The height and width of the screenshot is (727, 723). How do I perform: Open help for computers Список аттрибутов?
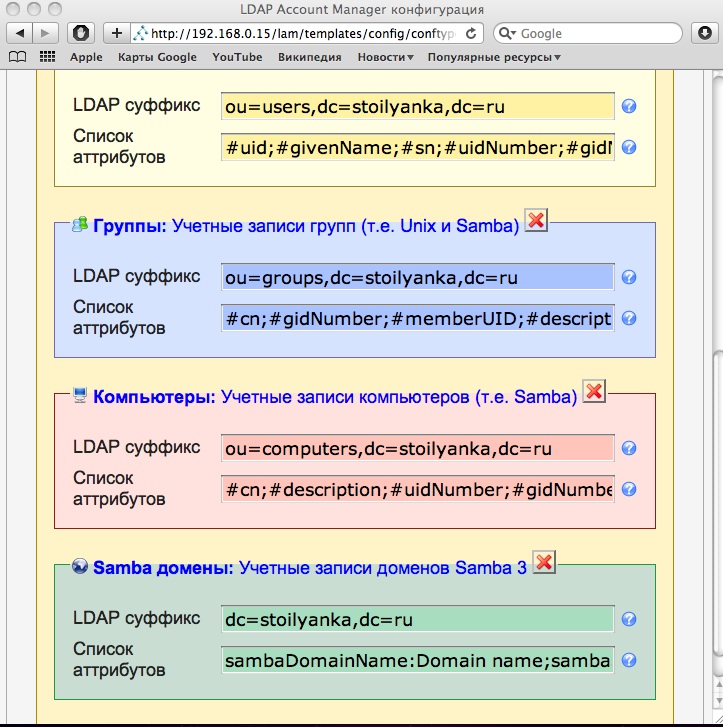coord(629,490)
